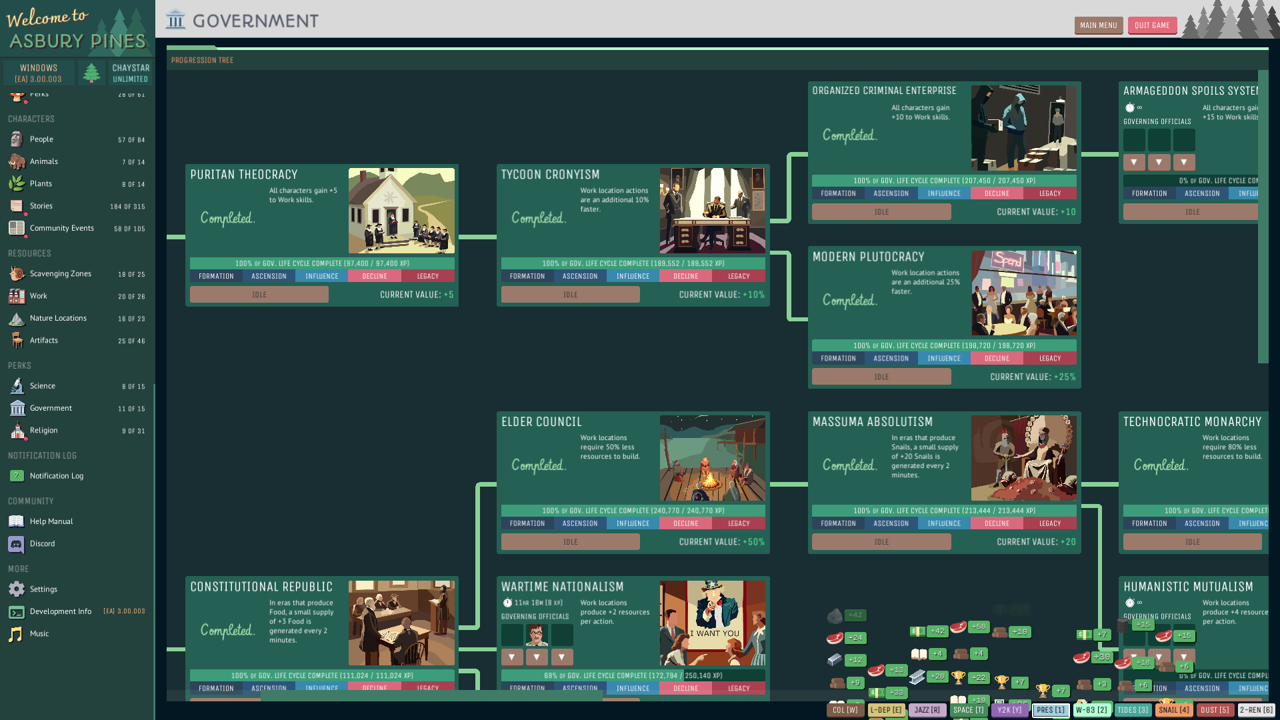Select the Plants leaf icon
Screen dimensions: 1280x720
tap(16, 184)
